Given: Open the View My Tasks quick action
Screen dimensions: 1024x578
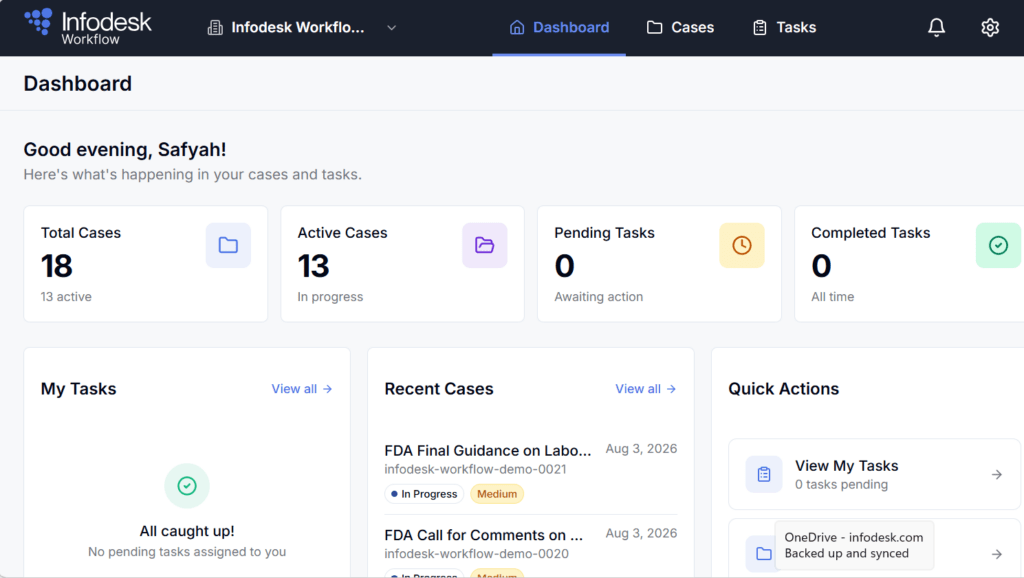Looking at the screenshot, I should point(874,474).
